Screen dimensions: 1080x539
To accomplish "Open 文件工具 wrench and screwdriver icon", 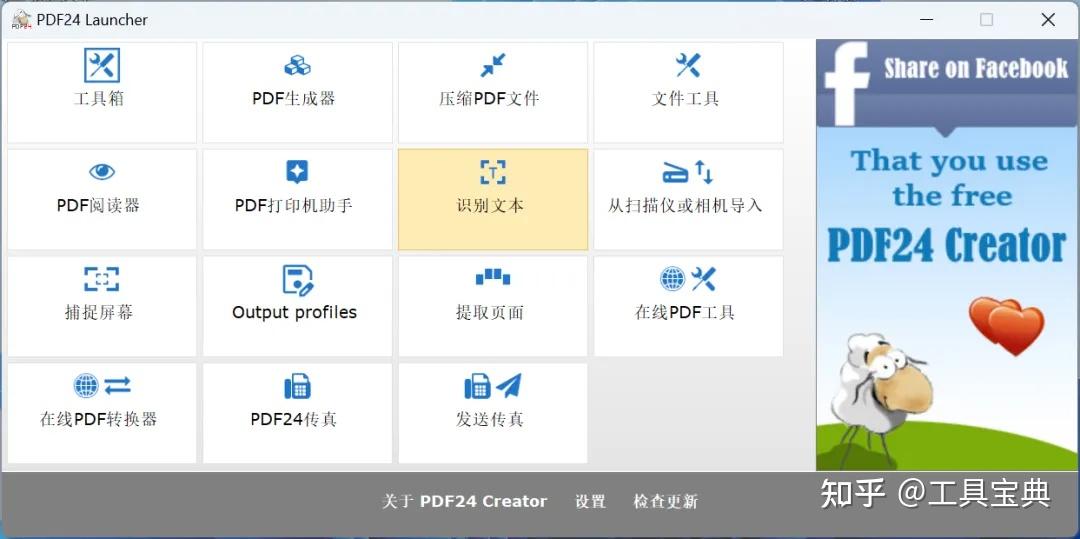I will click(688, 65).
